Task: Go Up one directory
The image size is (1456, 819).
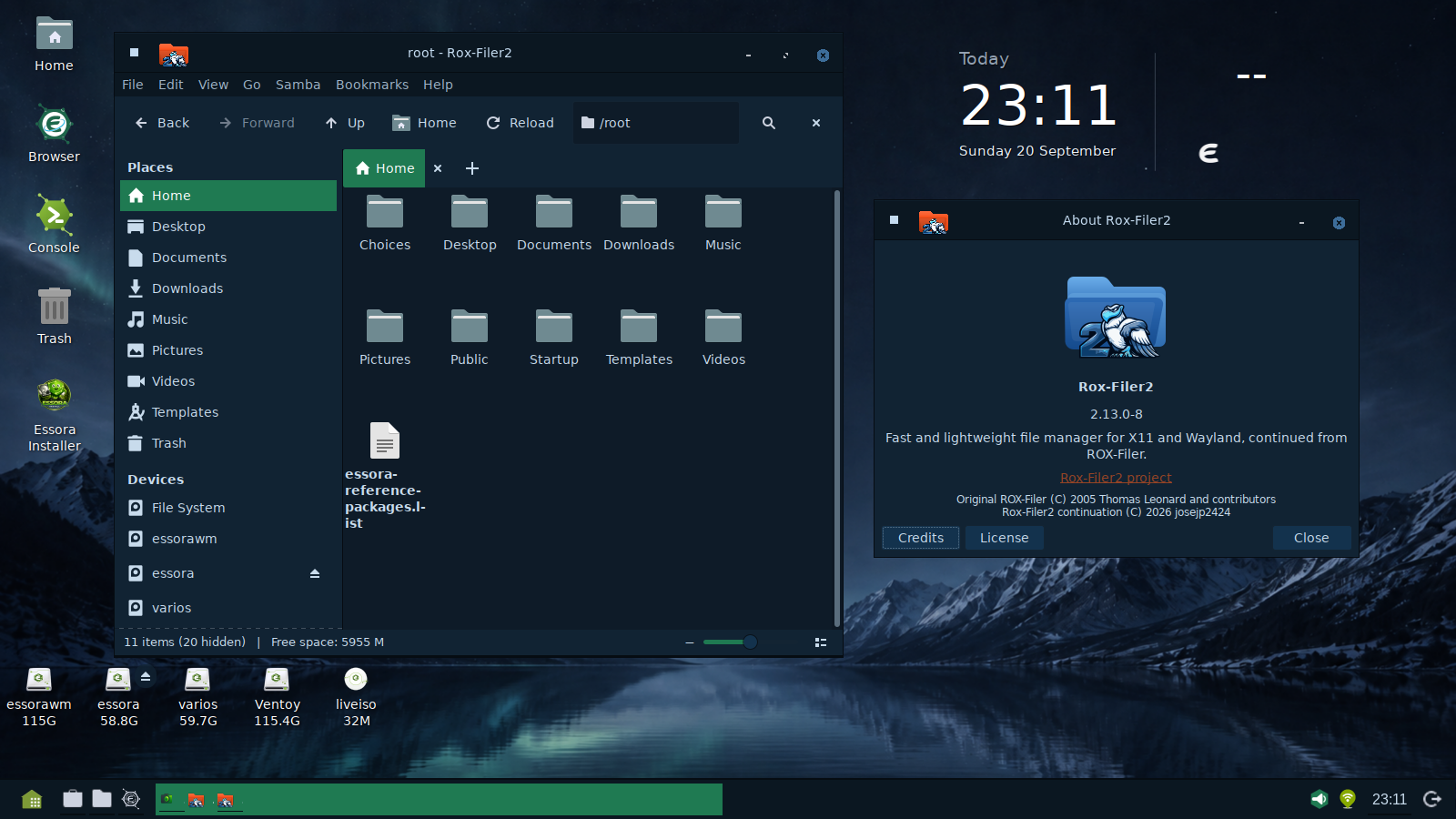Action: point(345,123)
